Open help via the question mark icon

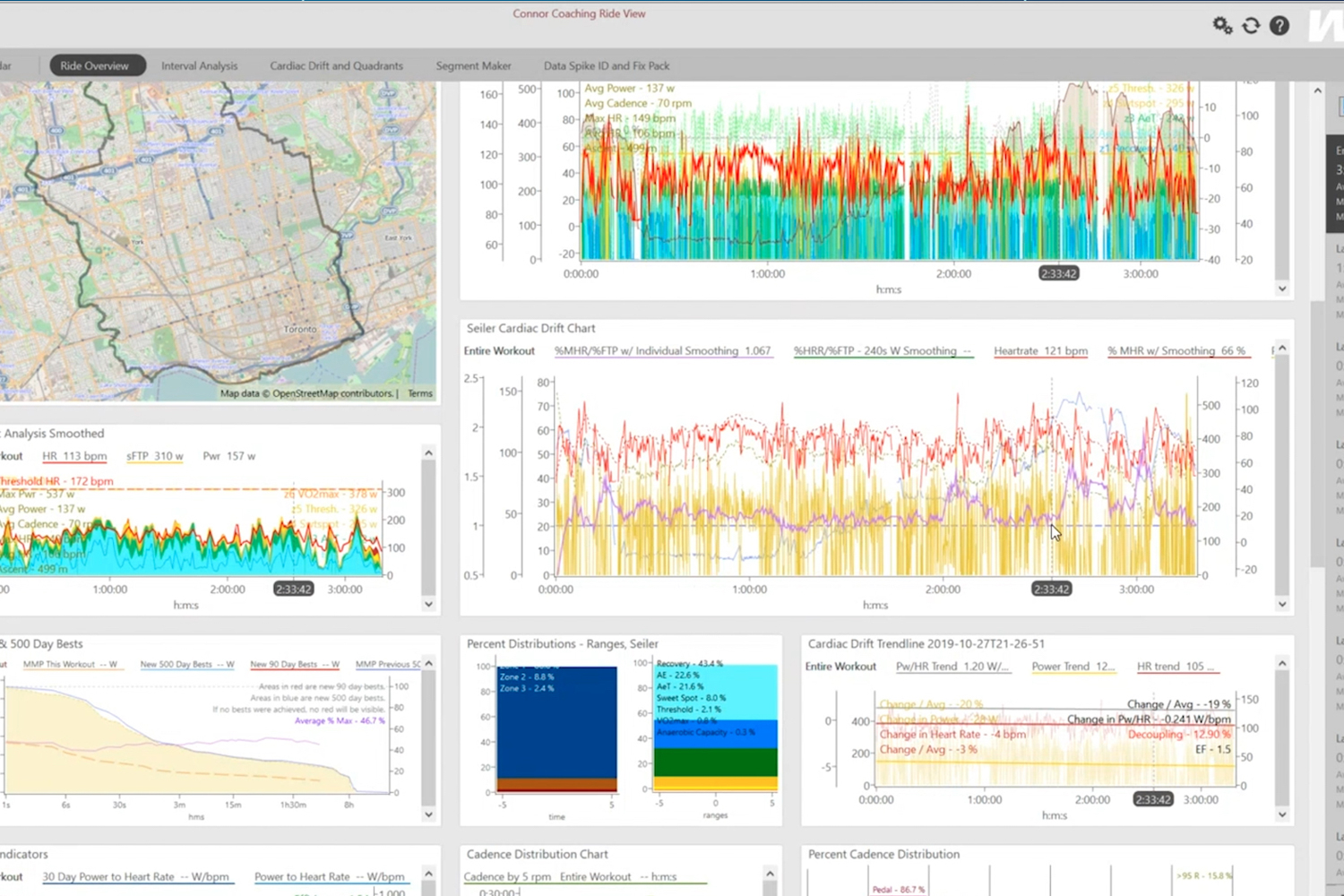click(x=1279, y=26)
